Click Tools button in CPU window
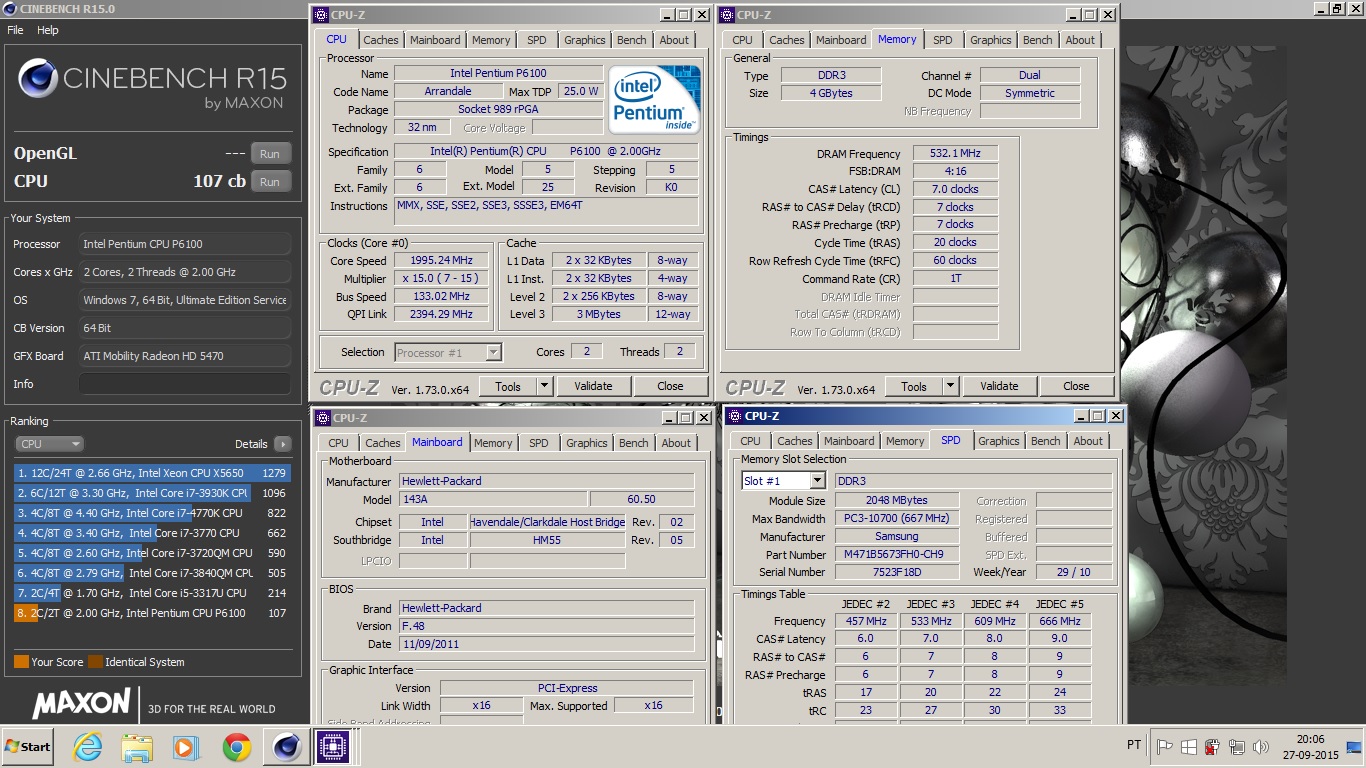The height and width of the screenshot is (768, 1366). 508,386
